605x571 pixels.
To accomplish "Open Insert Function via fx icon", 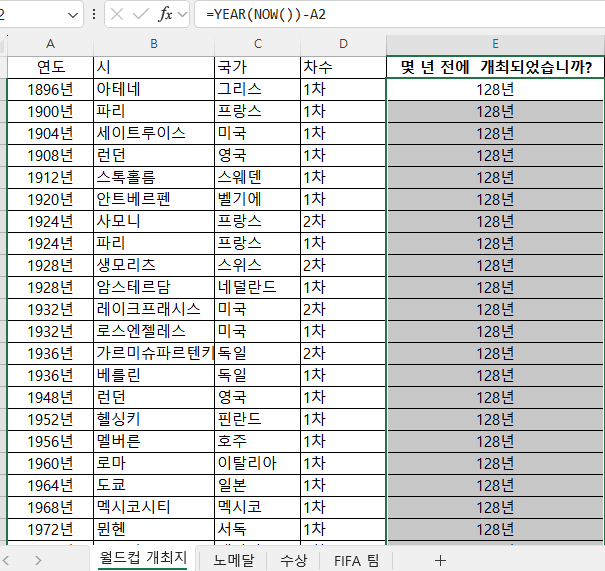I will pos(165,15).
